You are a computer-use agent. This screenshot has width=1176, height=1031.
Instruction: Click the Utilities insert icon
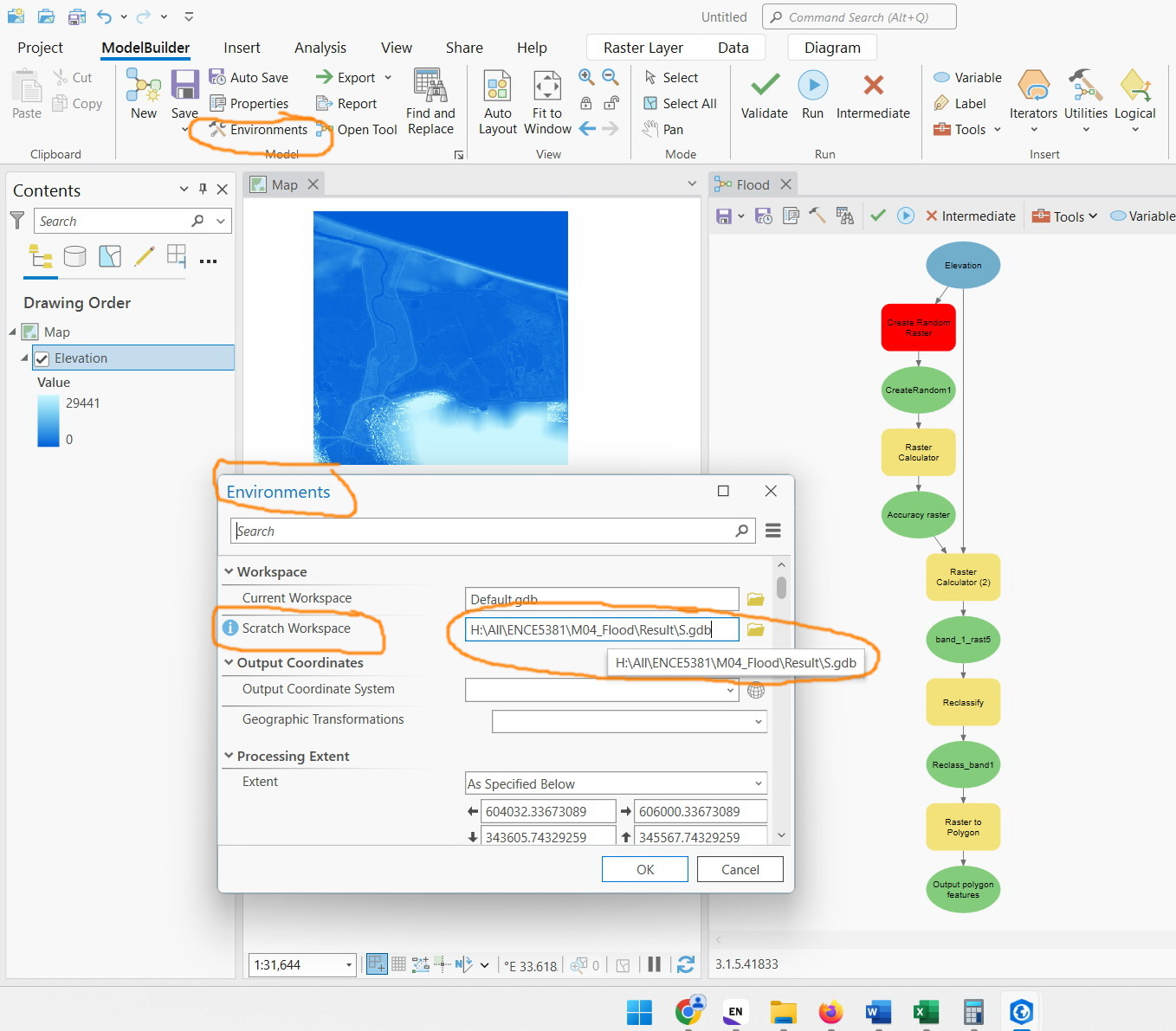(1085, 95)
